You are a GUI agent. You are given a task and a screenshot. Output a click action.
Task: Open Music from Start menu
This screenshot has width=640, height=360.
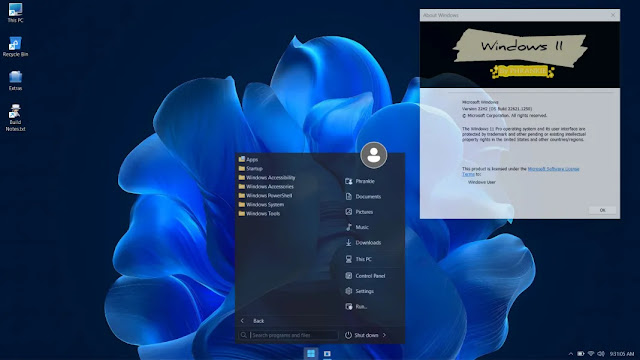(357, 227)
